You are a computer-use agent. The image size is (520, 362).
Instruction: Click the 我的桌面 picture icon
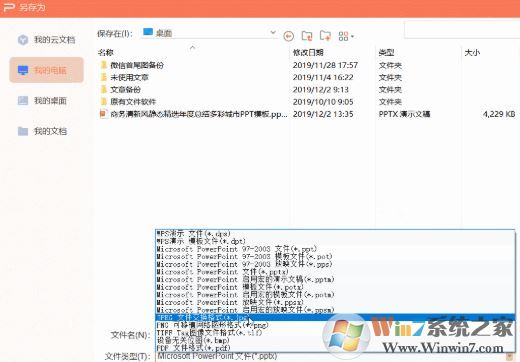[23, 101]
